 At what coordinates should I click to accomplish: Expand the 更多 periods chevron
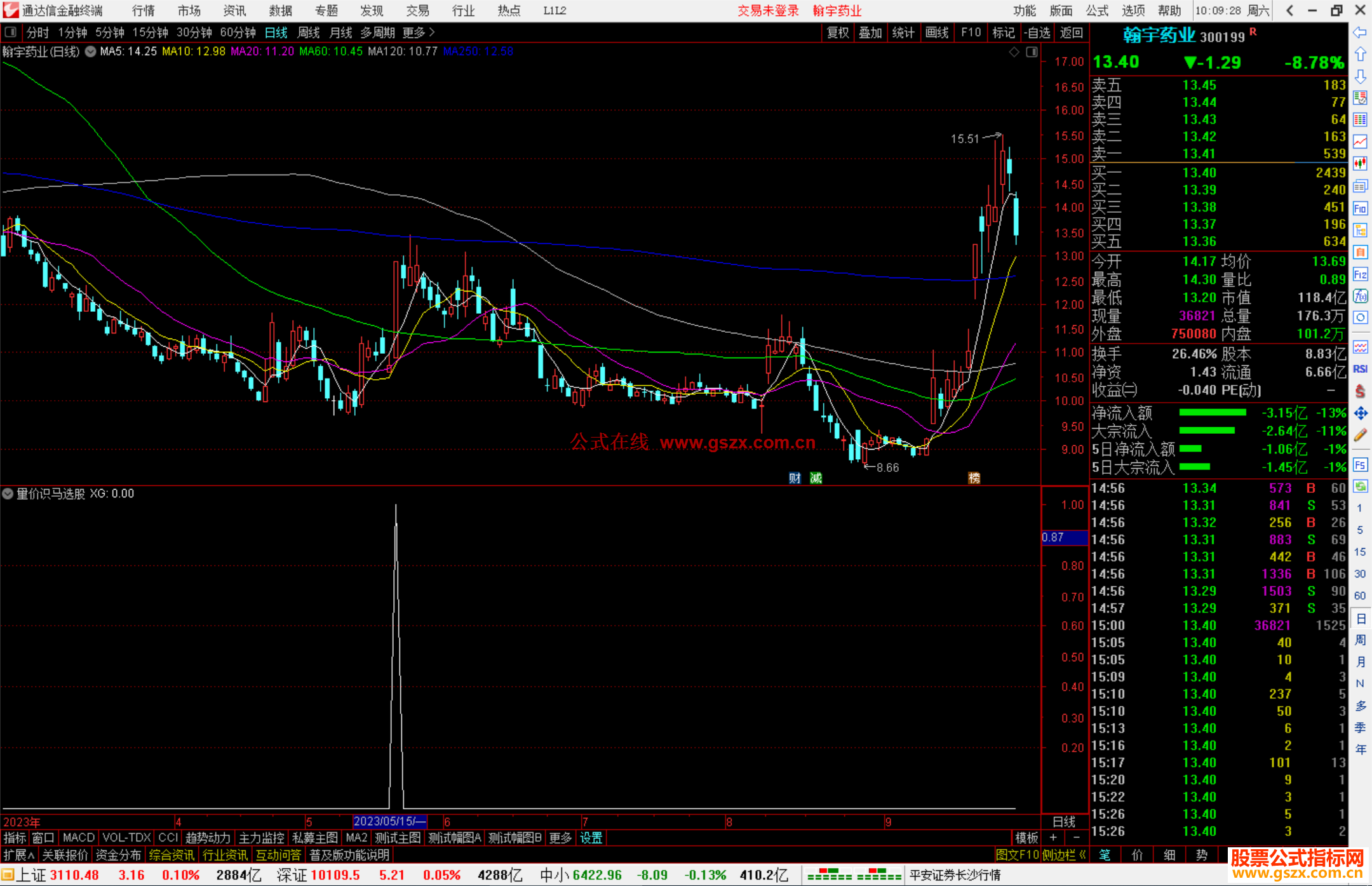tap(432, 32)
